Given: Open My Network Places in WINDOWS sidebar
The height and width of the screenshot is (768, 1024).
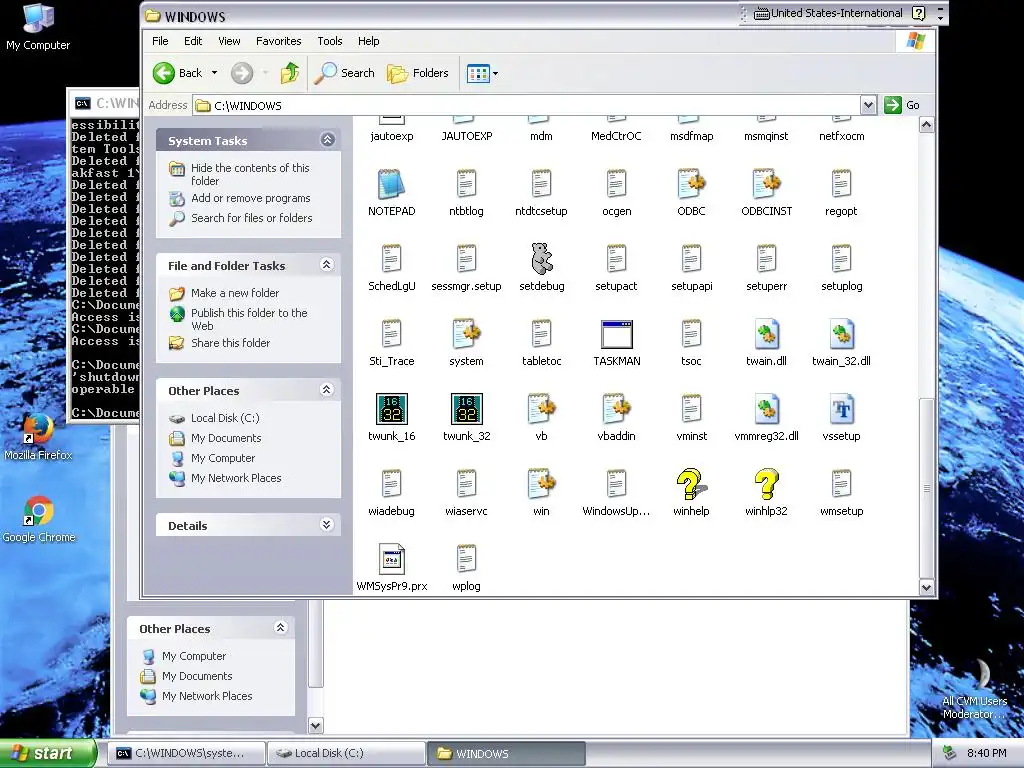Looking at the screenshot, I should (236, 478).
